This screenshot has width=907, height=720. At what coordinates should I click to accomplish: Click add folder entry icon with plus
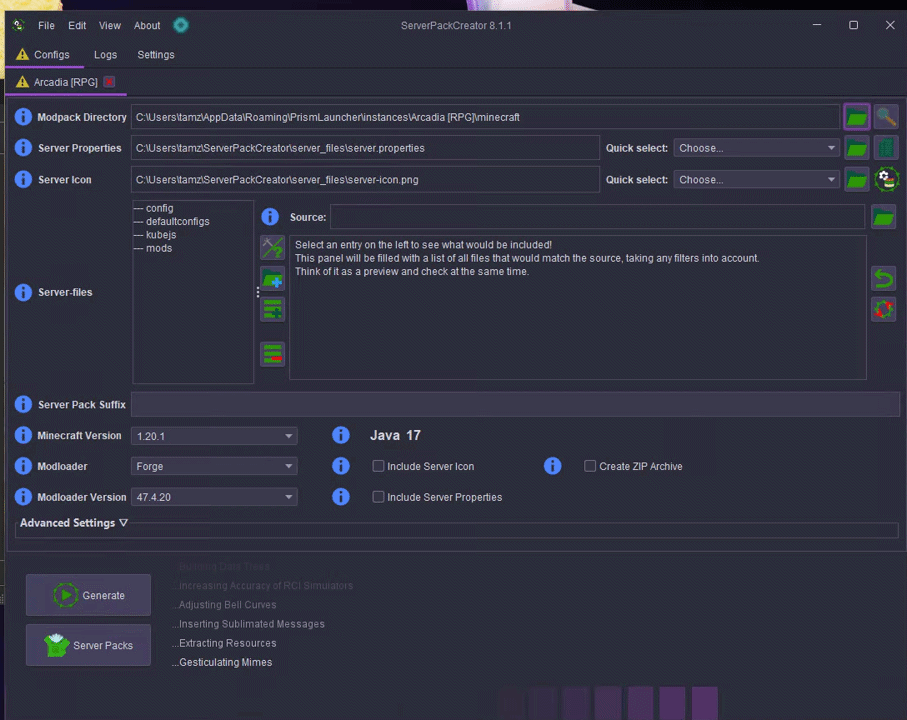pyautogui.click(x=272, y=279)
